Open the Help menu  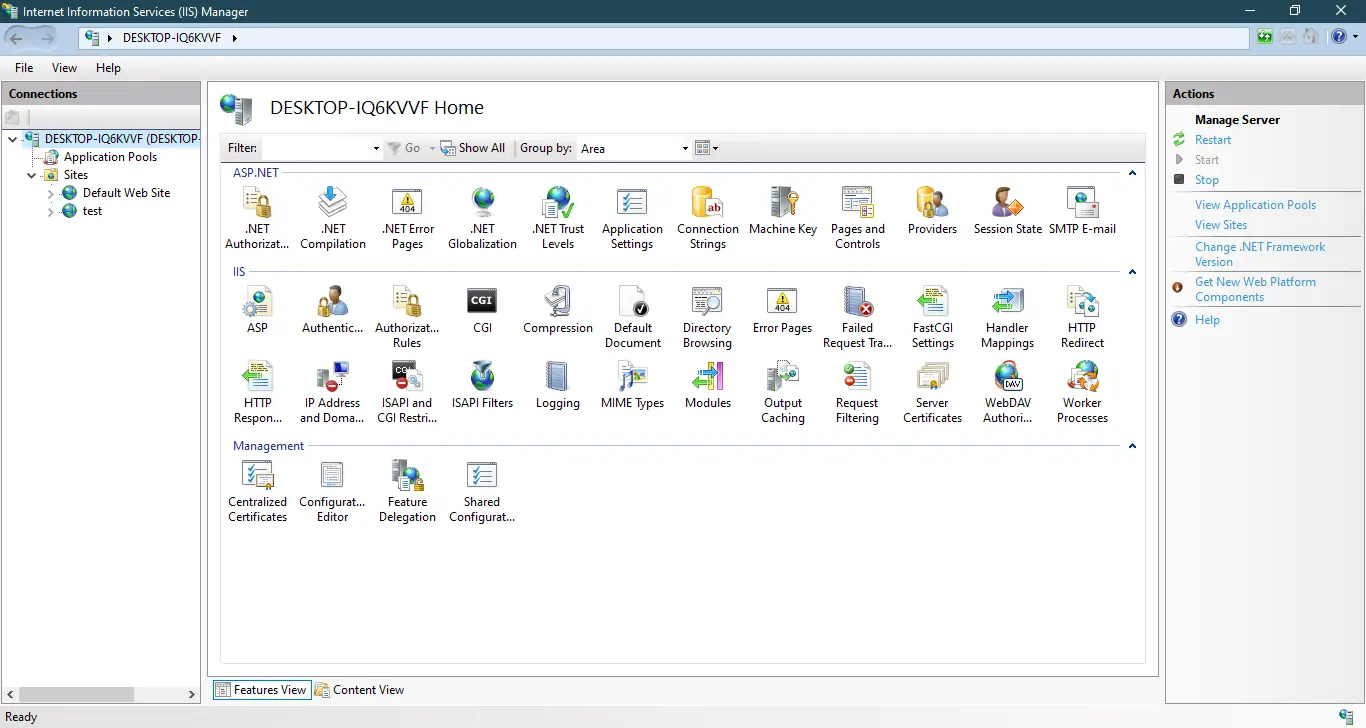pos(108,68)
